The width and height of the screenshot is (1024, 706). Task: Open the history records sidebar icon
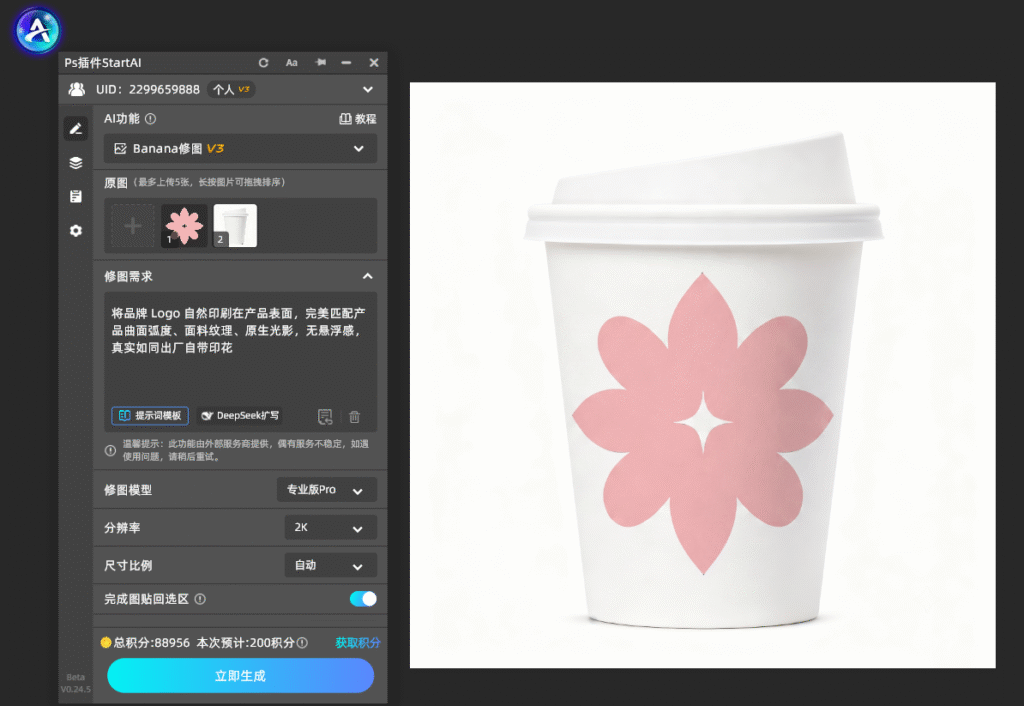point(76,196)
